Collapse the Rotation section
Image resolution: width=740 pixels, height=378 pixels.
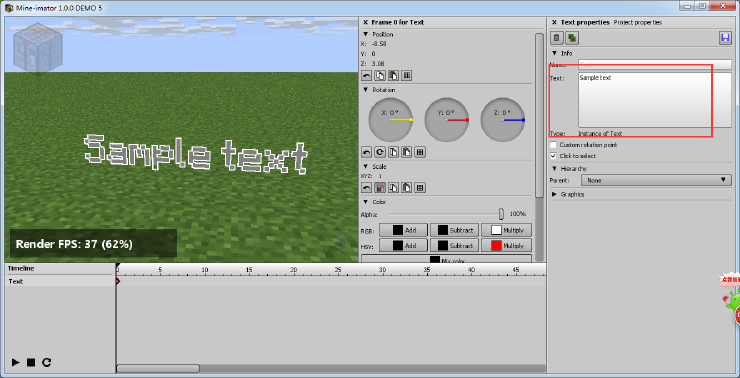[365, 90]
